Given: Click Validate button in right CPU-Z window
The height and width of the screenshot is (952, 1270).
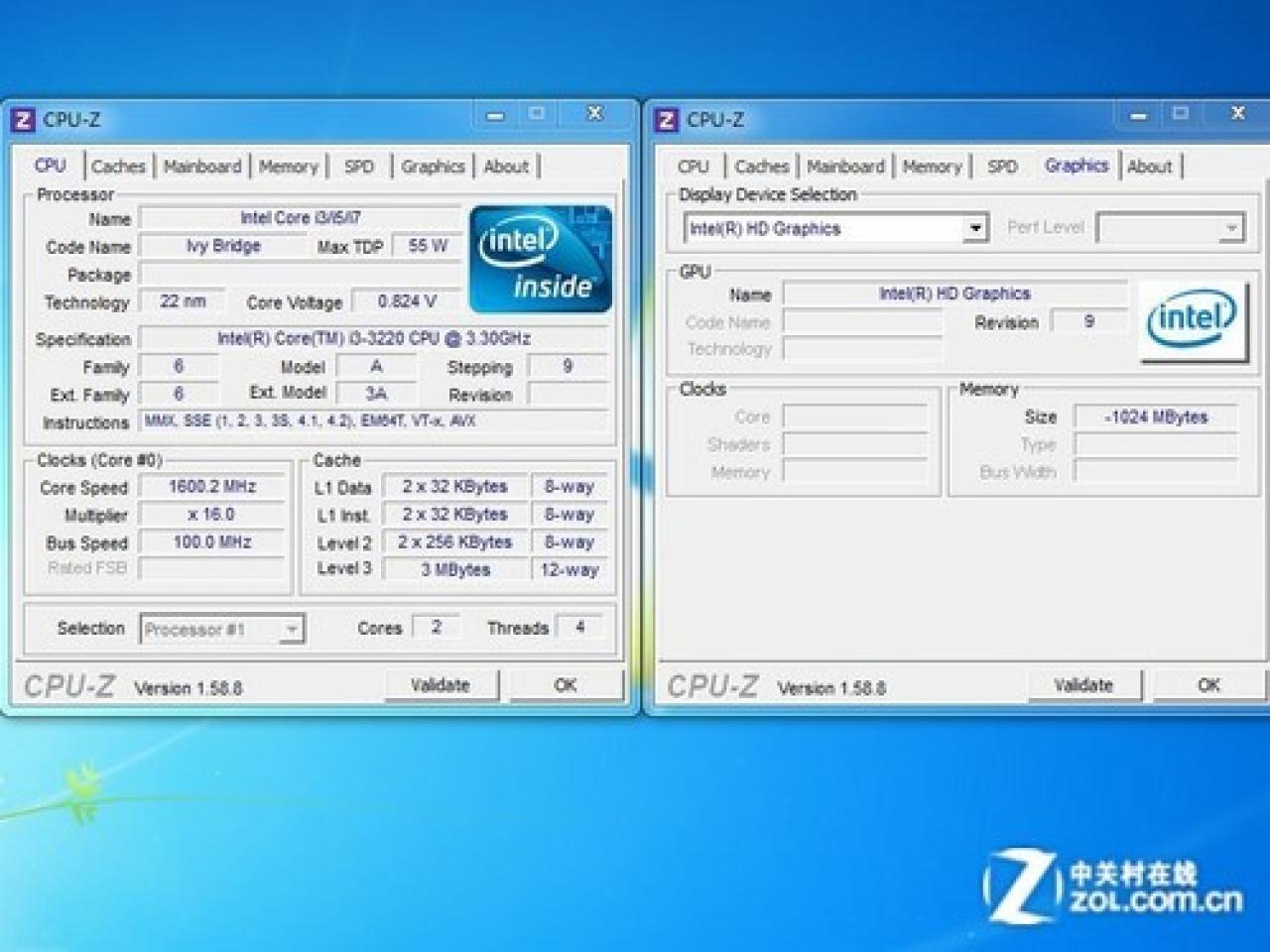Looking at the screenshot, I should point(1083,685).
